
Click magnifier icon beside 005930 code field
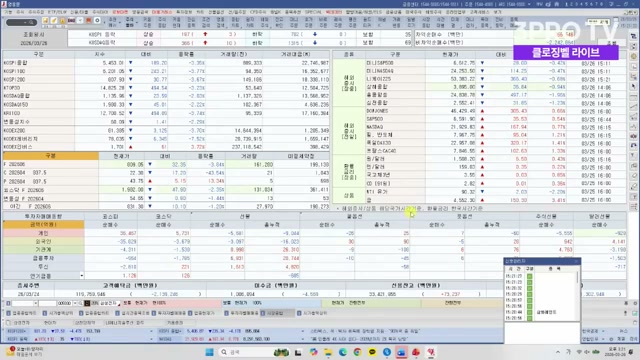pos(80,303)
